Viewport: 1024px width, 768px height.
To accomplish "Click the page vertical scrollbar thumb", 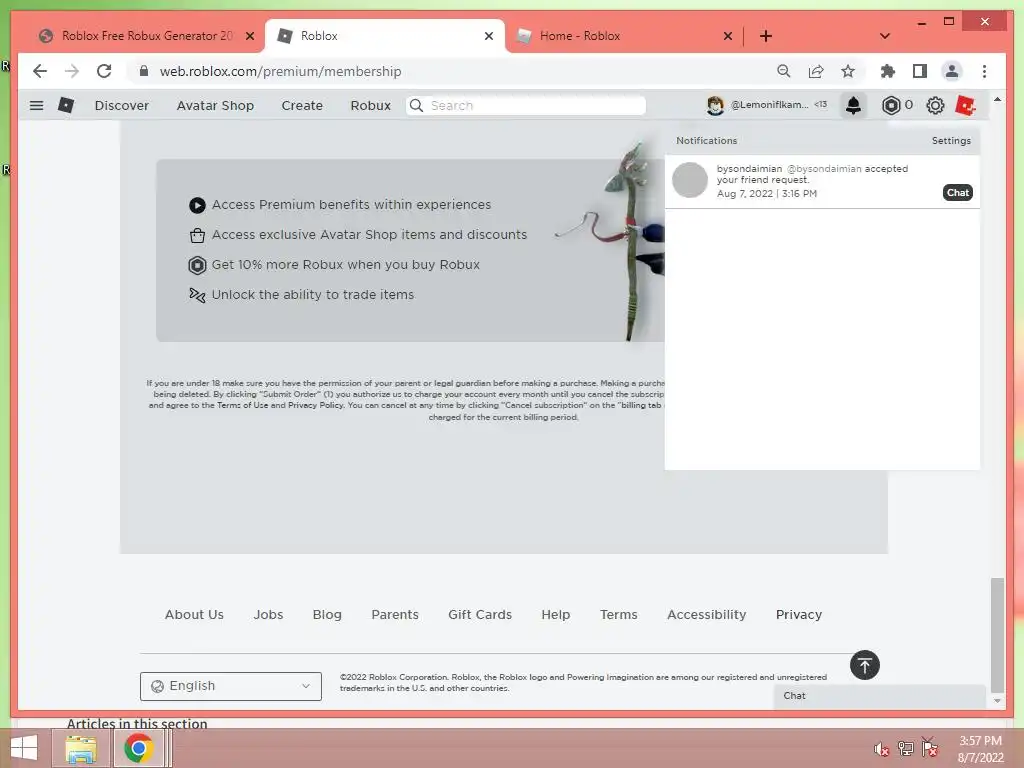I will click(x=997, y=634).
